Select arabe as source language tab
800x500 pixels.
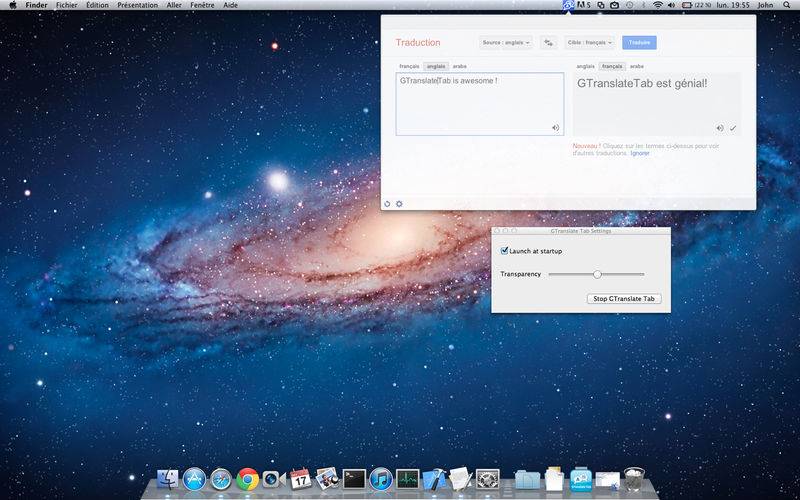(x=460, y=66)
